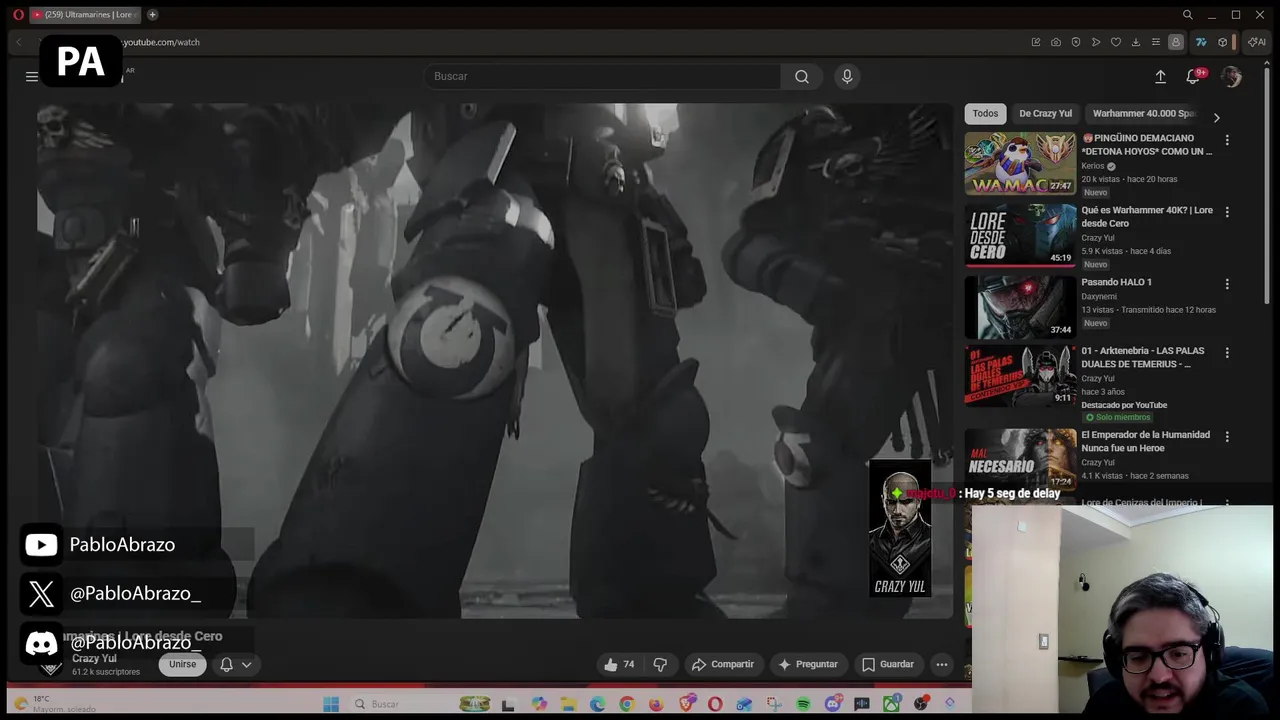Open Google Chrome from the taskbar
Viewport: 1280px width, 720px height.
(x=626, y=704)
